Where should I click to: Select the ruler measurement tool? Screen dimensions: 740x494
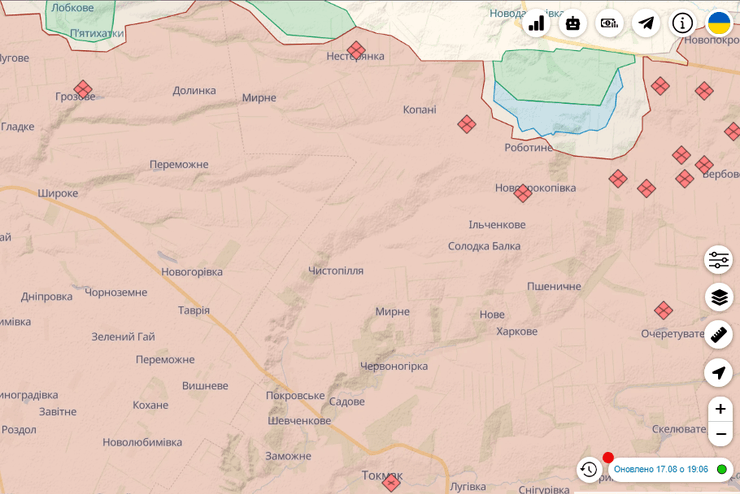(x=719, y=335)
